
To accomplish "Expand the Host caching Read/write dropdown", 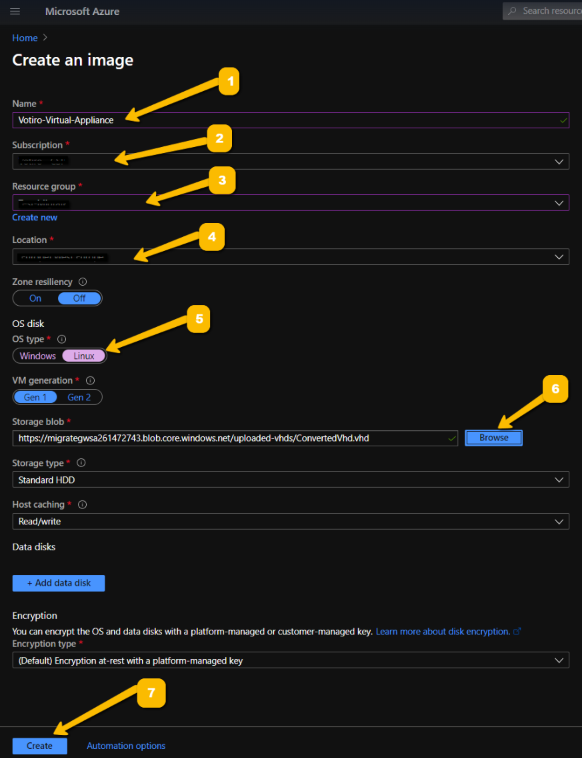I will [x=291, y=522].
